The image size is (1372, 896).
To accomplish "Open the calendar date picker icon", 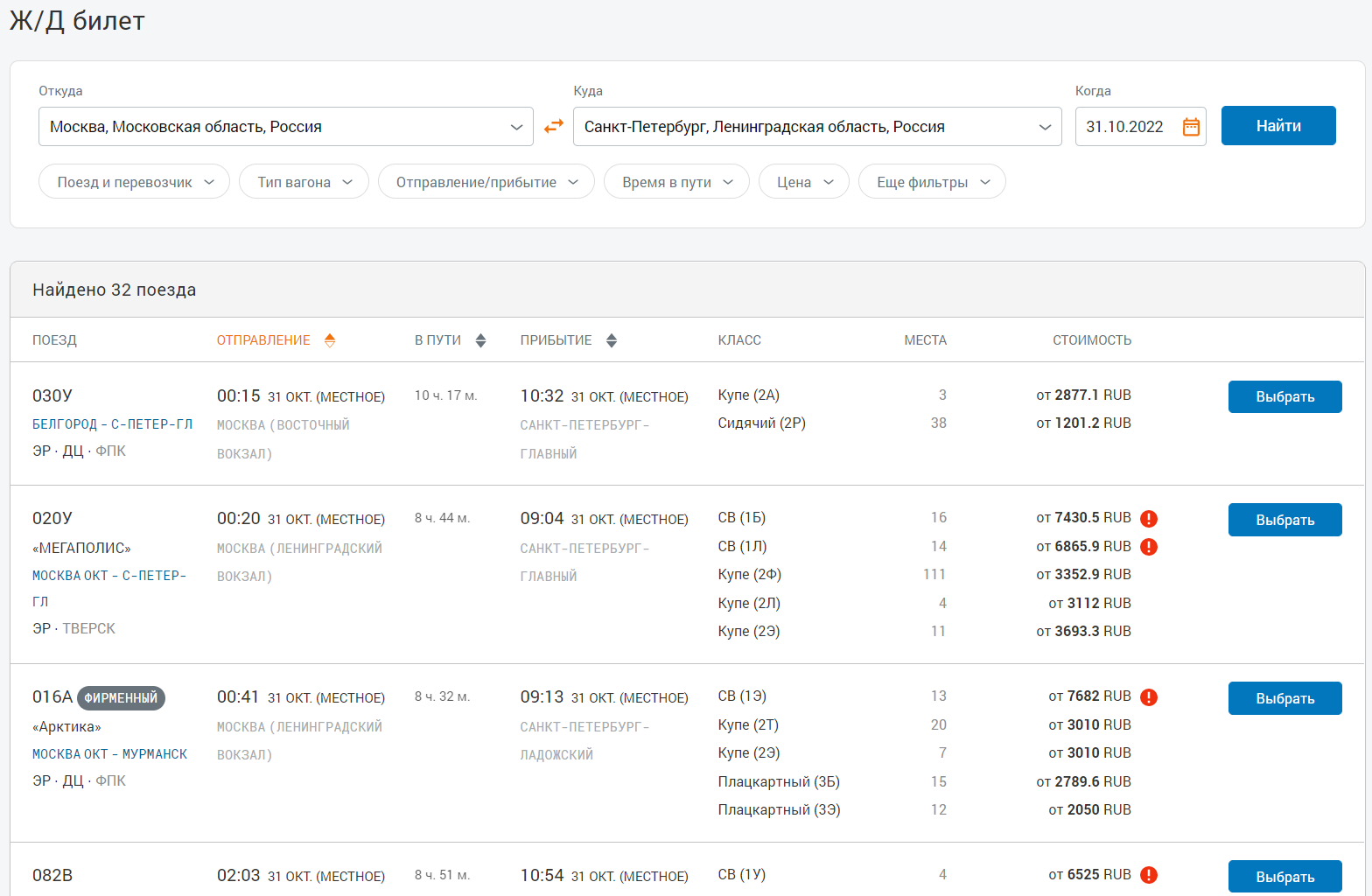I will 1191,127.
